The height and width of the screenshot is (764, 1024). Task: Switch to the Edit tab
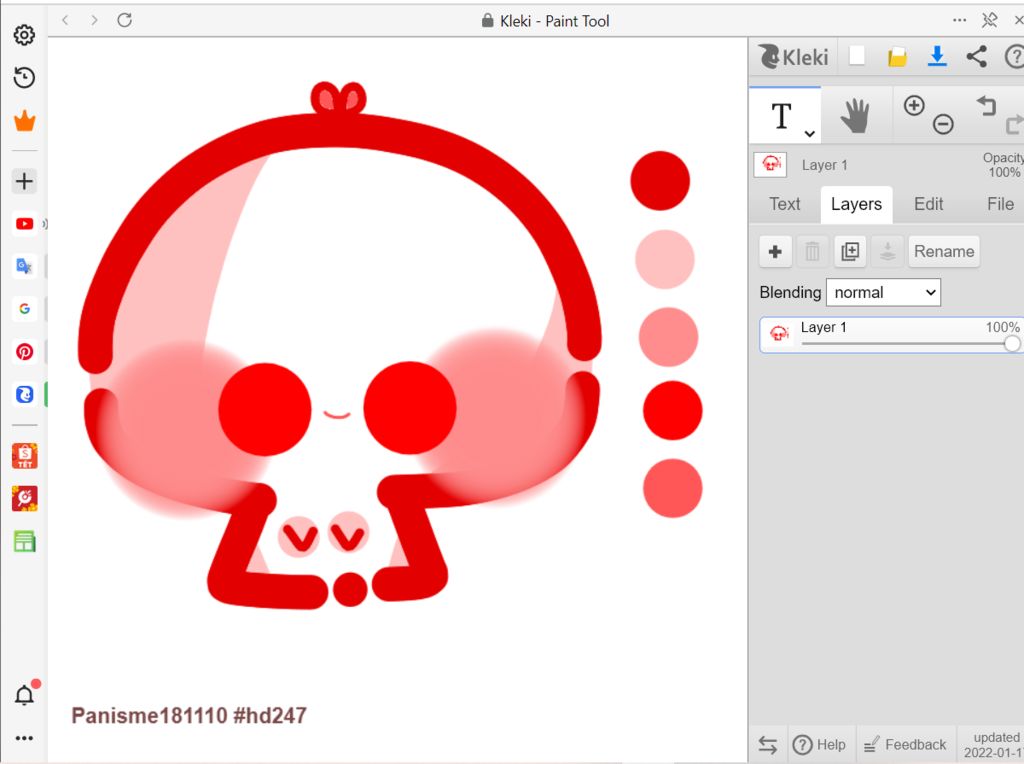coord(929,204)
